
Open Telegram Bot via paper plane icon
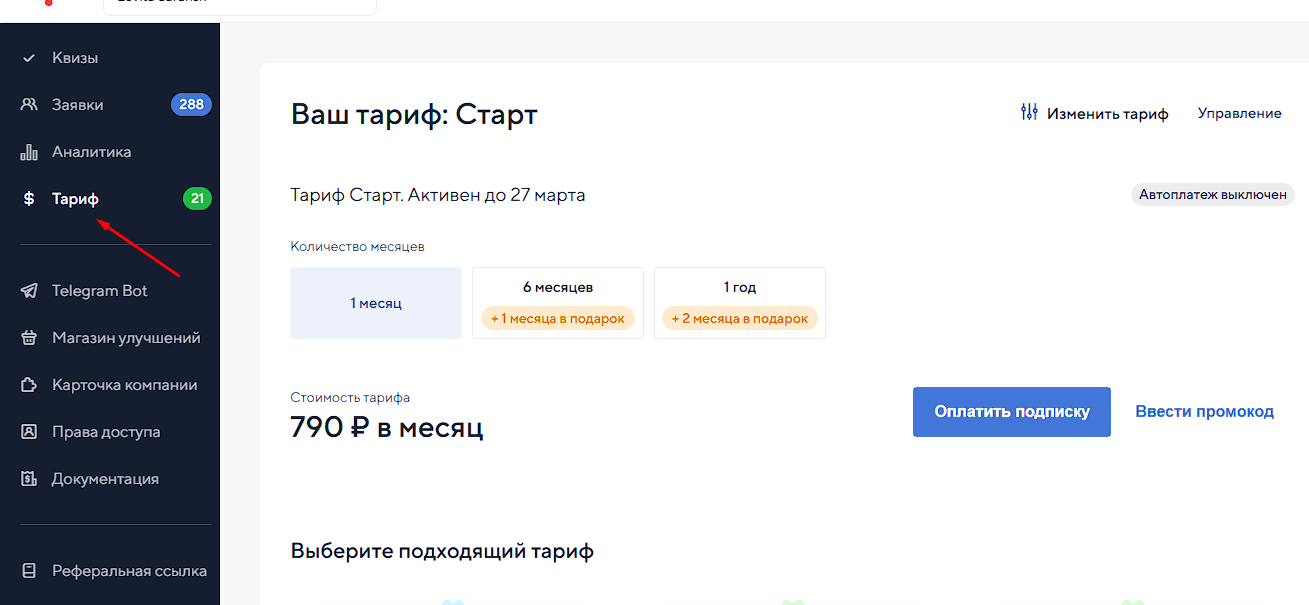29,290
